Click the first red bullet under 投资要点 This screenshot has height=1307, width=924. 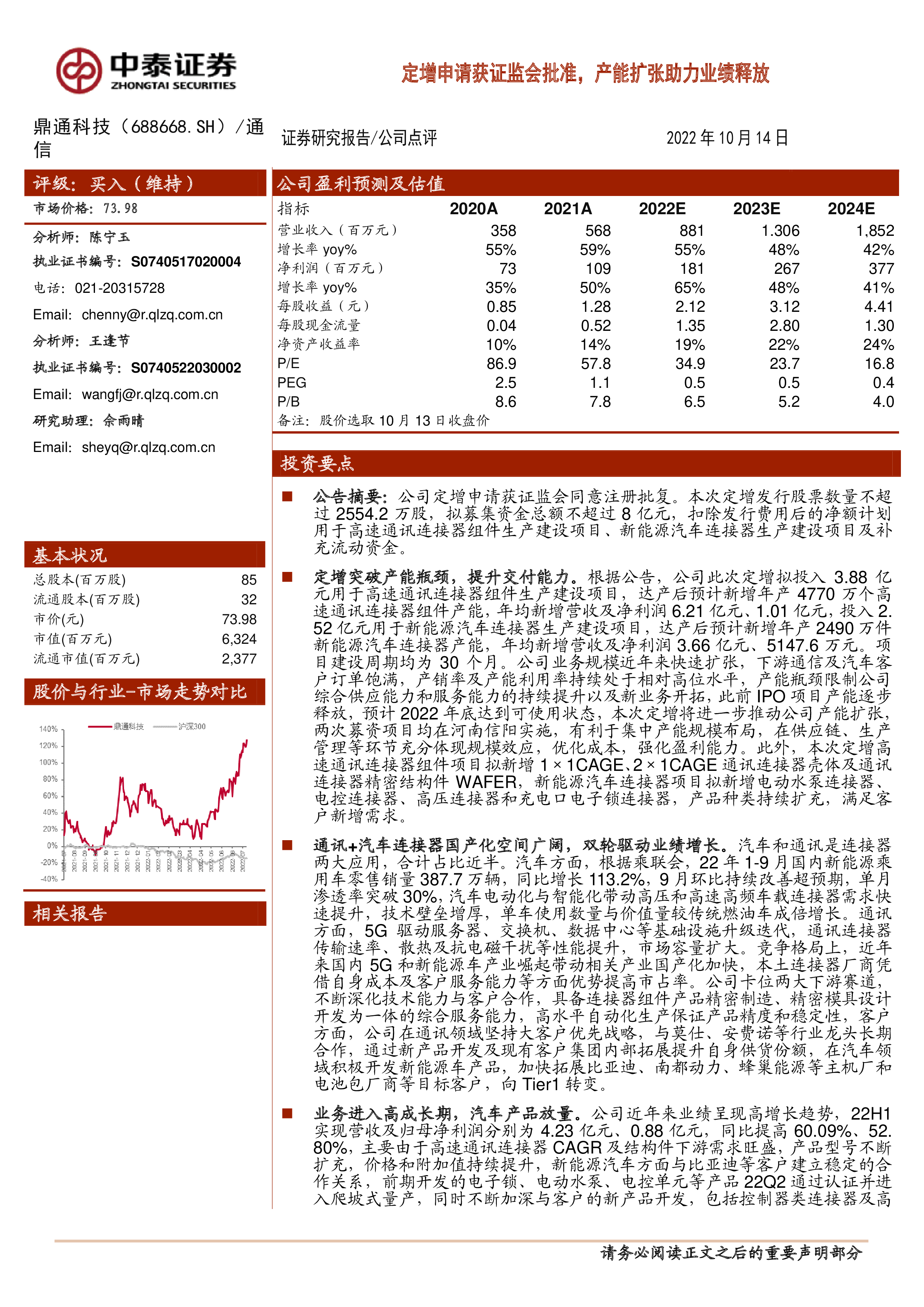[287, 496]
